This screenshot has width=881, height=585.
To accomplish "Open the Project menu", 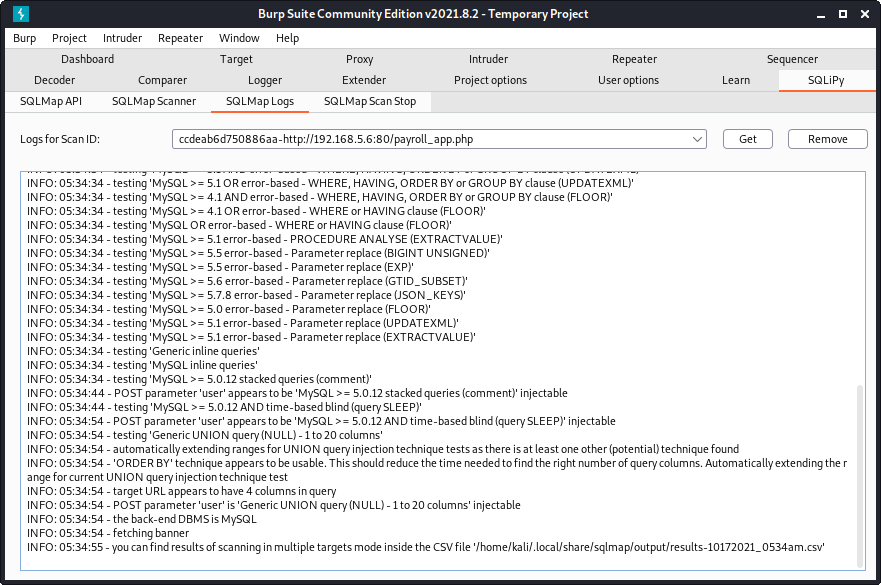I will pyautogui.click(x=69, y=38).
